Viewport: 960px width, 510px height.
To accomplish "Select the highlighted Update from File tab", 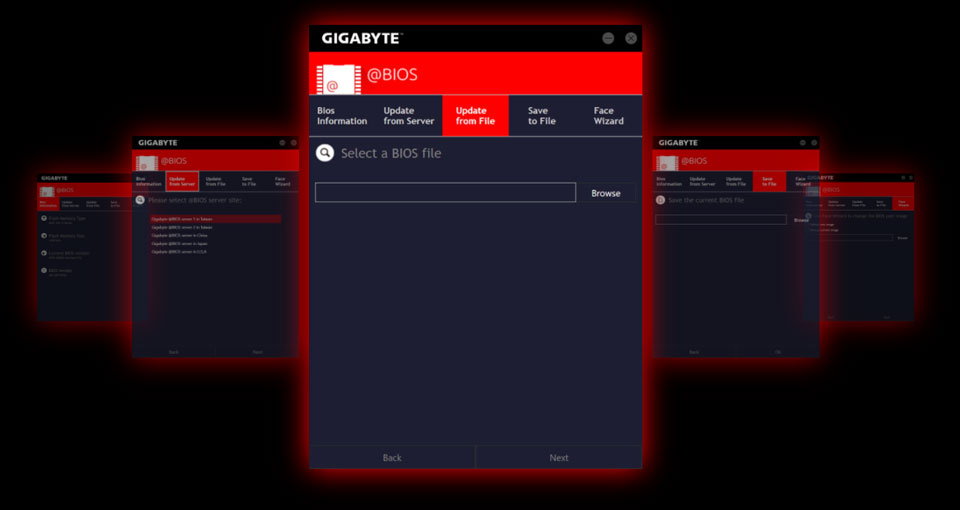I will coord(475,116).
